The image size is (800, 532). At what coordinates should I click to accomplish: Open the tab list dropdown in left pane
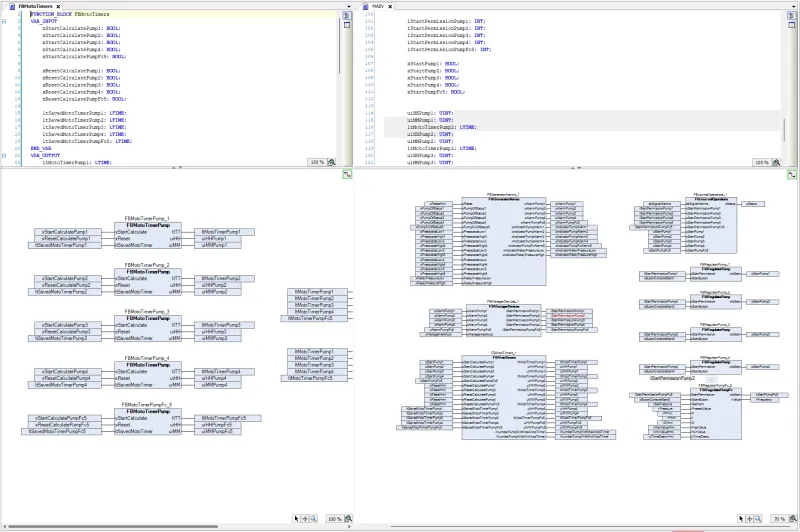click(348, 6)
